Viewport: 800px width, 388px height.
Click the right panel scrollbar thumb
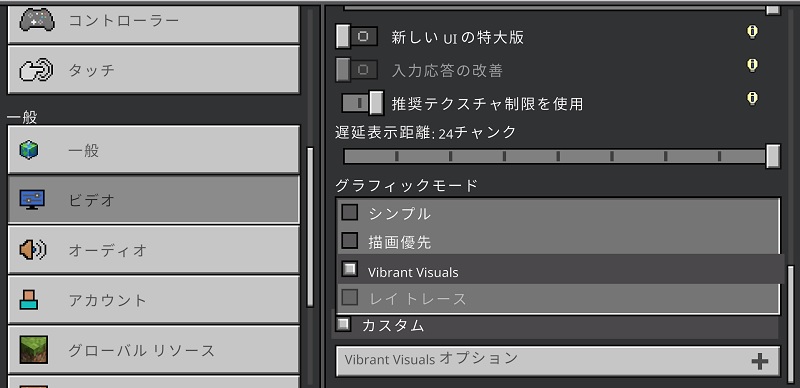(x=791, y=323)
